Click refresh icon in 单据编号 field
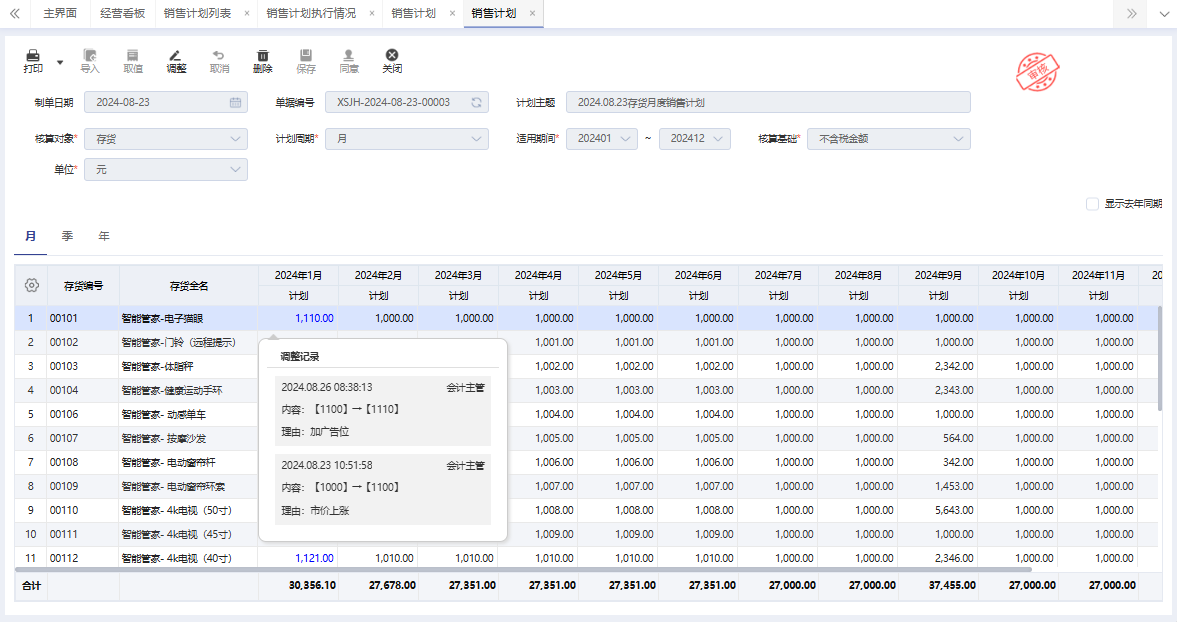The height and width of the screenshot is (622, 1177). coord(477,102)
